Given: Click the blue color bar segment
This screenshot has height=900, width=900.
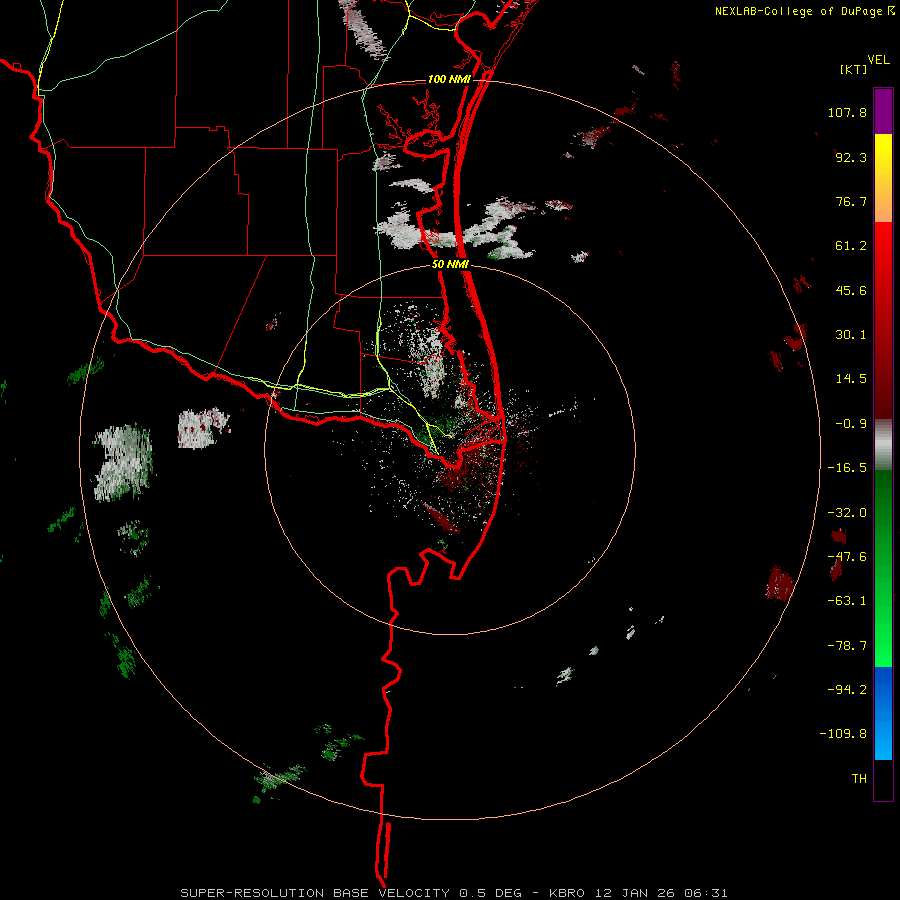Looking at the screenshot, I should [883, 713].
